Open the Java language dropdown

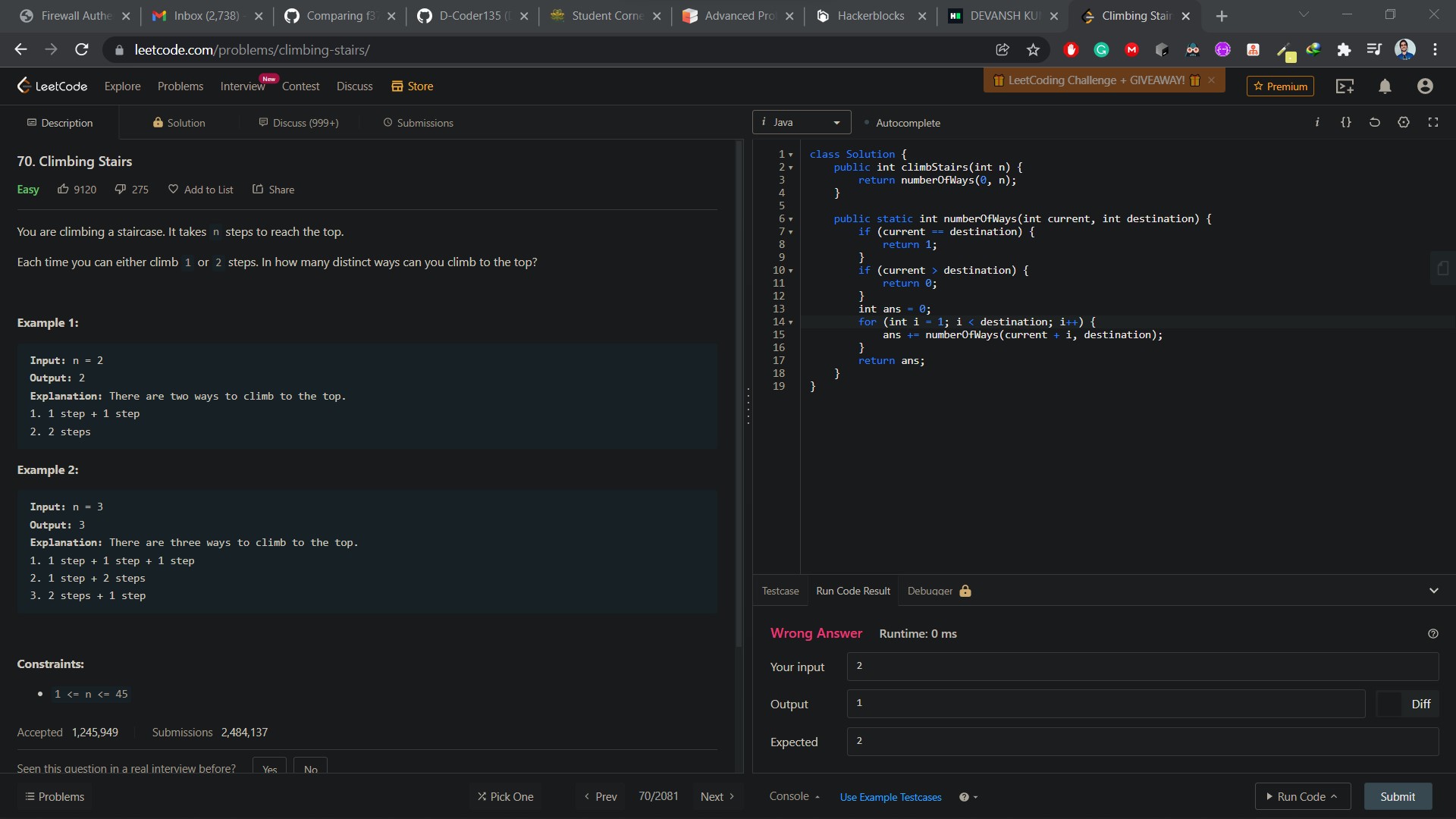click(802, 122)
